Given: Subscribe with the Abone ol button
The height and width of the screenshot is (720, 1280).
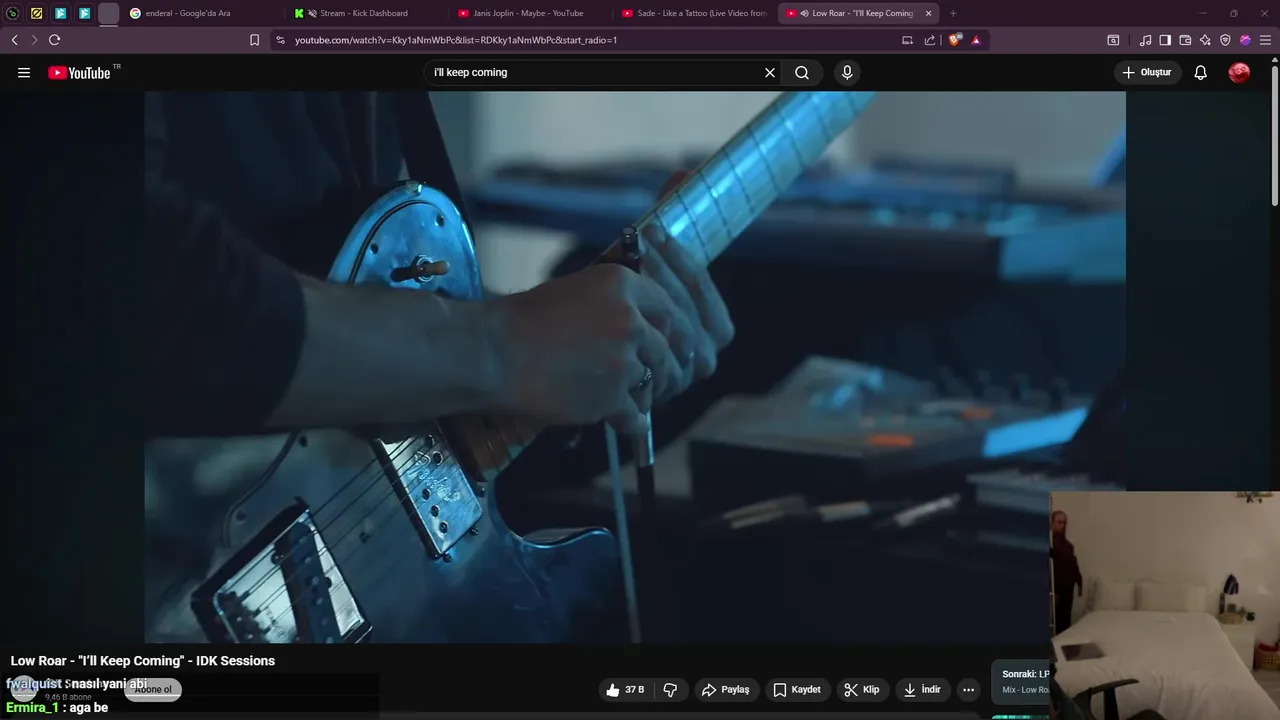Looking at the screenshot, I should (153, 689).
